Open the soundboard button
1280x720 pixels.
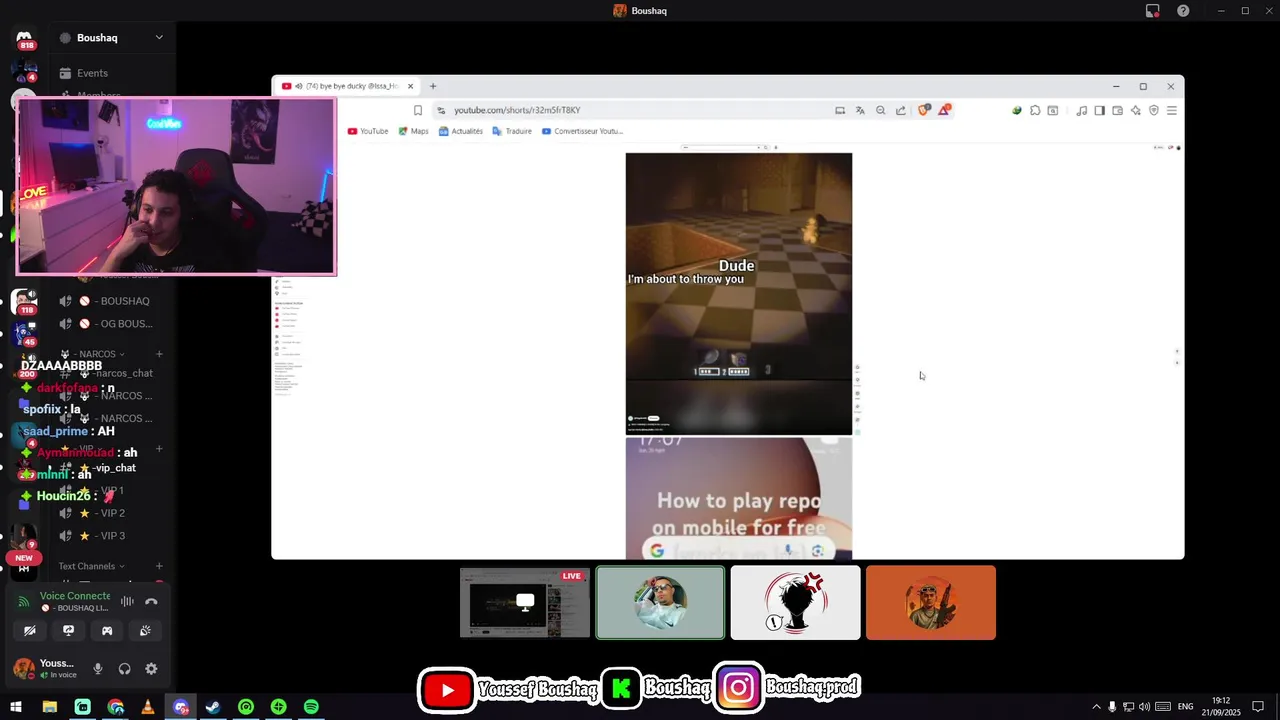coord(145,630)
